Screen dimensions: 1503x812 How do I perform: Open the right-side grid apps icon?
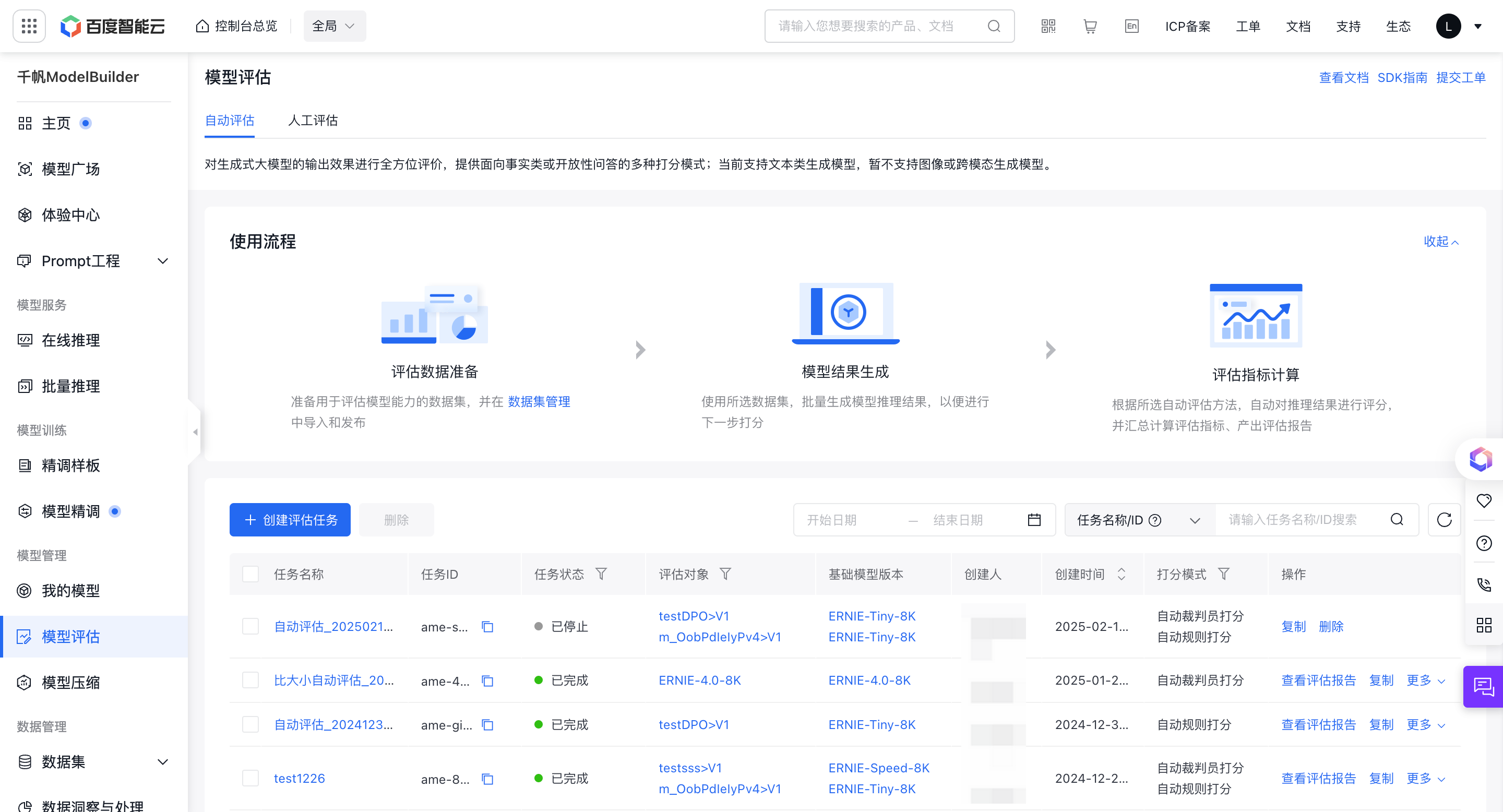tap(1484, 625)
